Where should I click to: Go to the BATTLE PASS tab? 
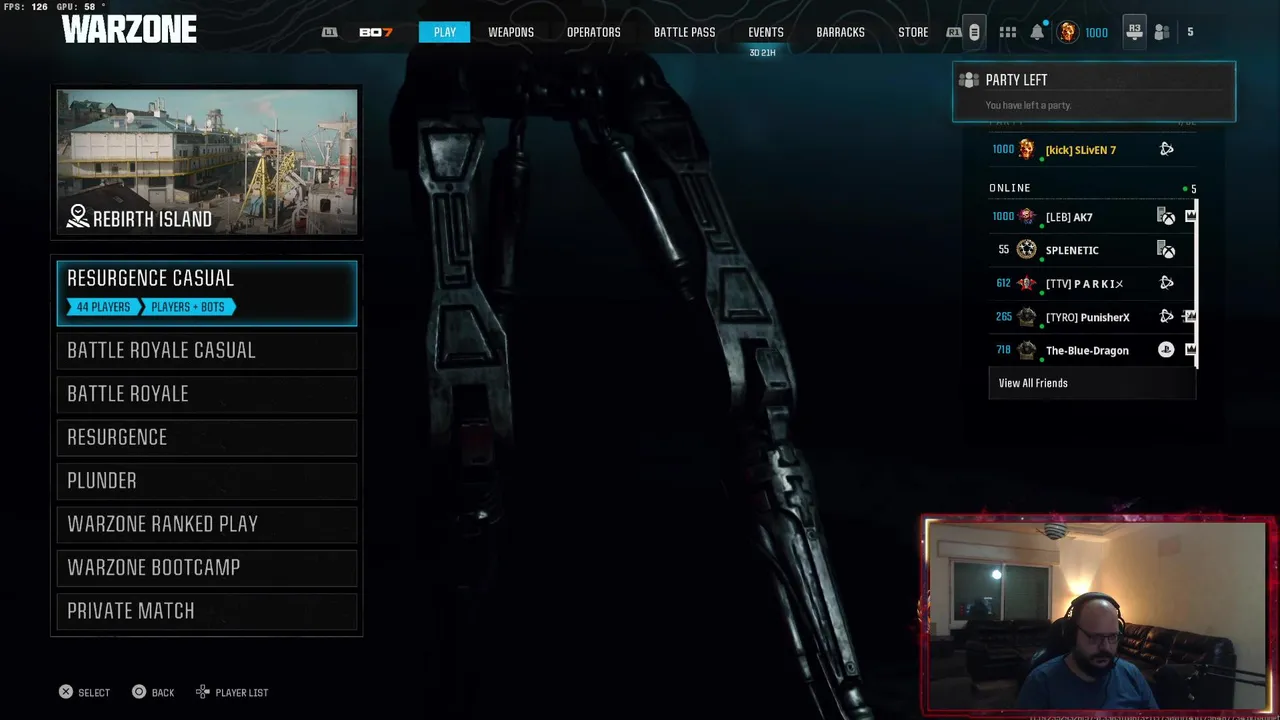click(684, 32)
